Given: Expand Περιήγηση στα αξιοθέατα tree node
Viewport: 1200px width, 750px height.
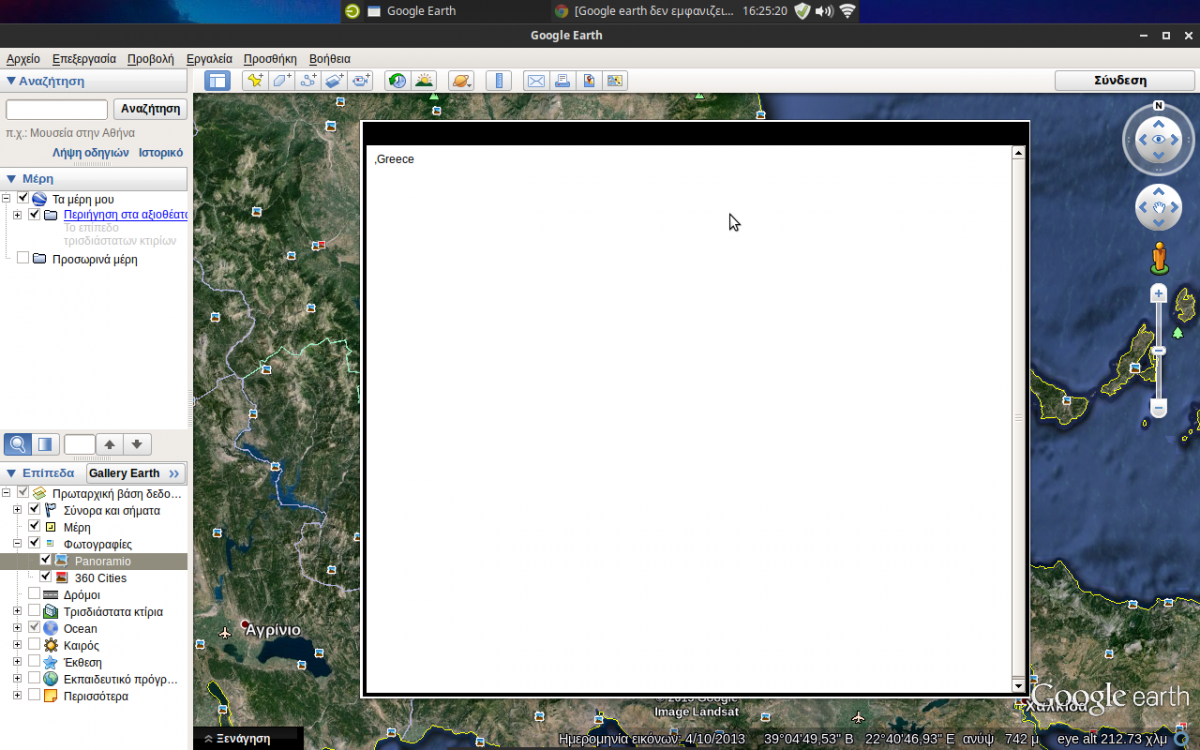Looking at the screenshot, I should (x=17, y=215).
